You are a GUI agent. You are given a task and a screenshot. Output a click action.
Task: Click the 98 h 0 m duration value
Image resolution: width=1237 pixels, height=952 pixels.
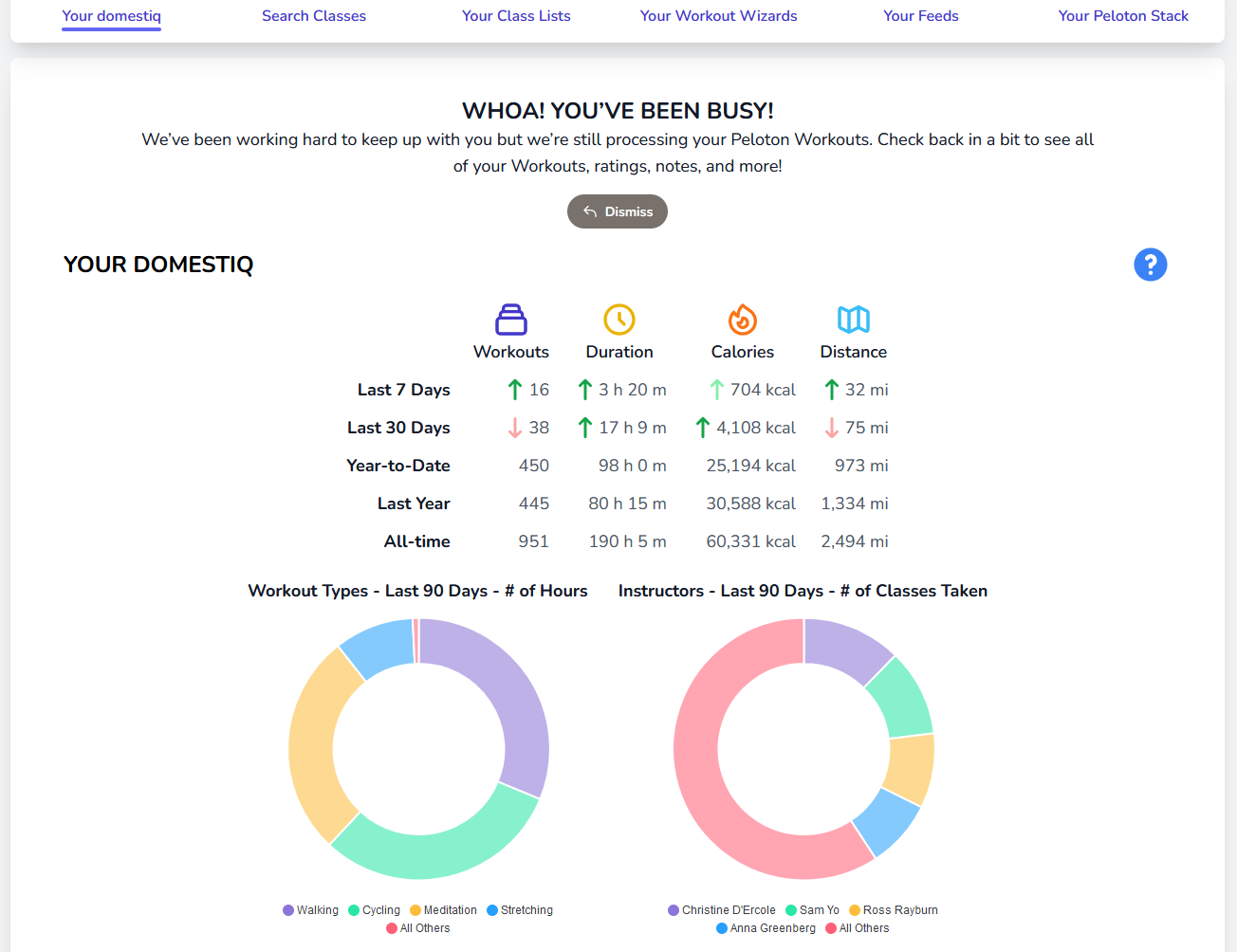[x=633, y=466]
